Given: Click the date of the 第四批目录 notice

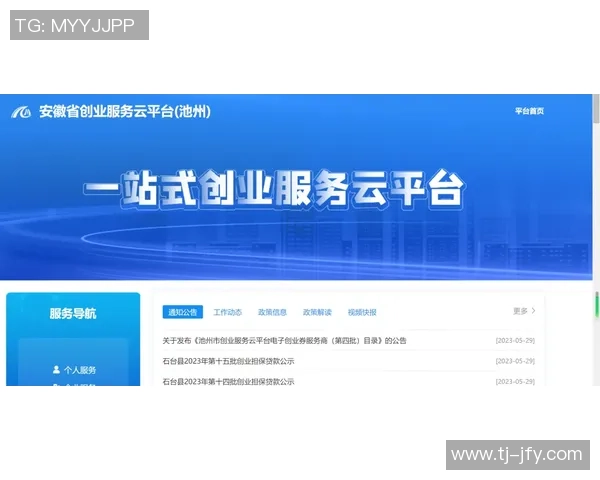Looking at the screenshot, I should (x=515, y=340).
